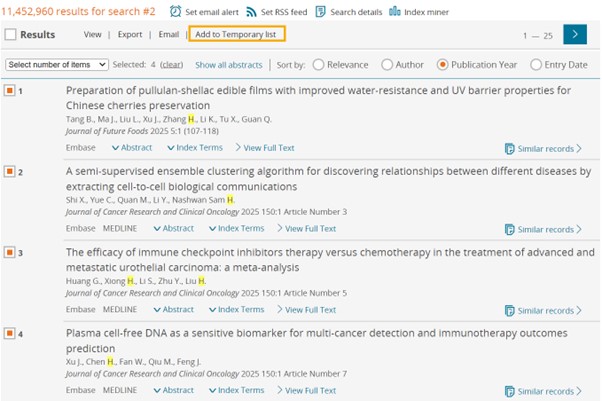Select the Entry Date sort option
Screen dimensions: 602x401
click(x=535, y=65)
